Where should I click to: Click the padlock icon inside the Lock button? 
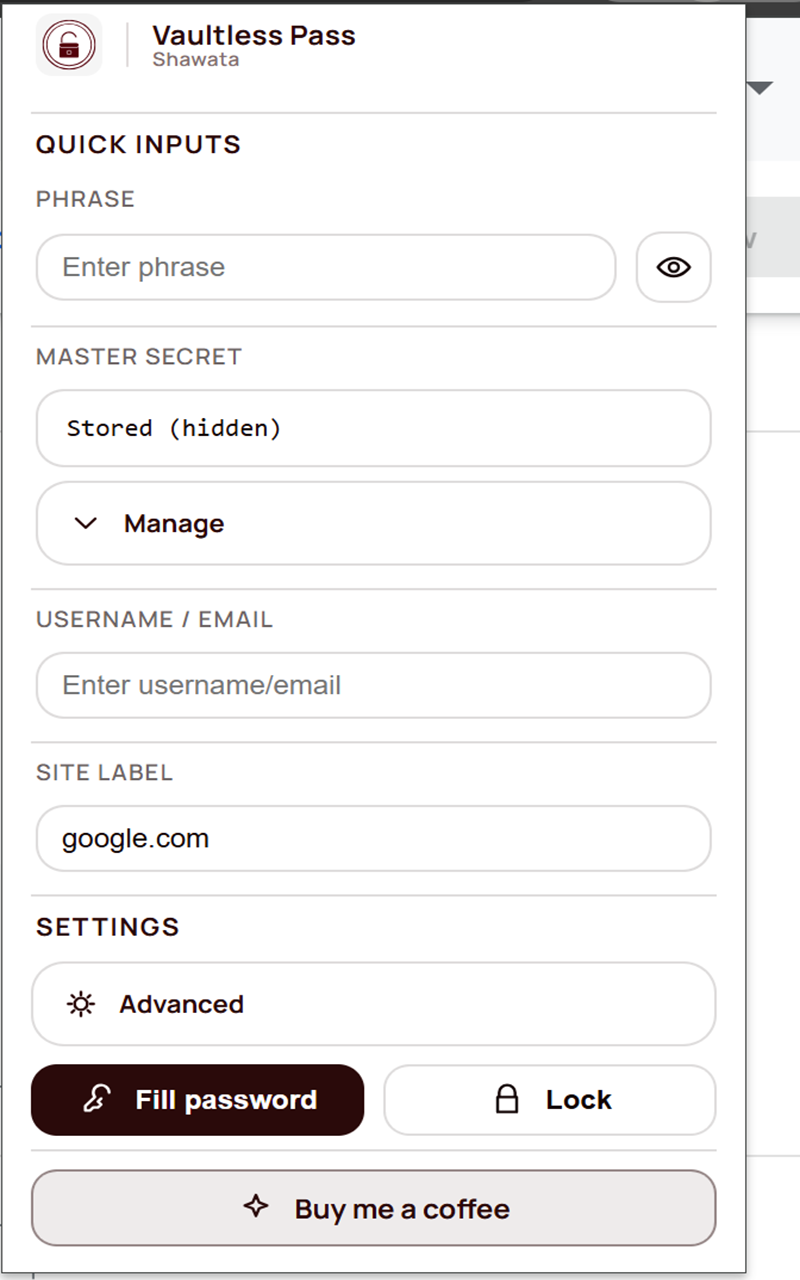(x=505, y=1098)
